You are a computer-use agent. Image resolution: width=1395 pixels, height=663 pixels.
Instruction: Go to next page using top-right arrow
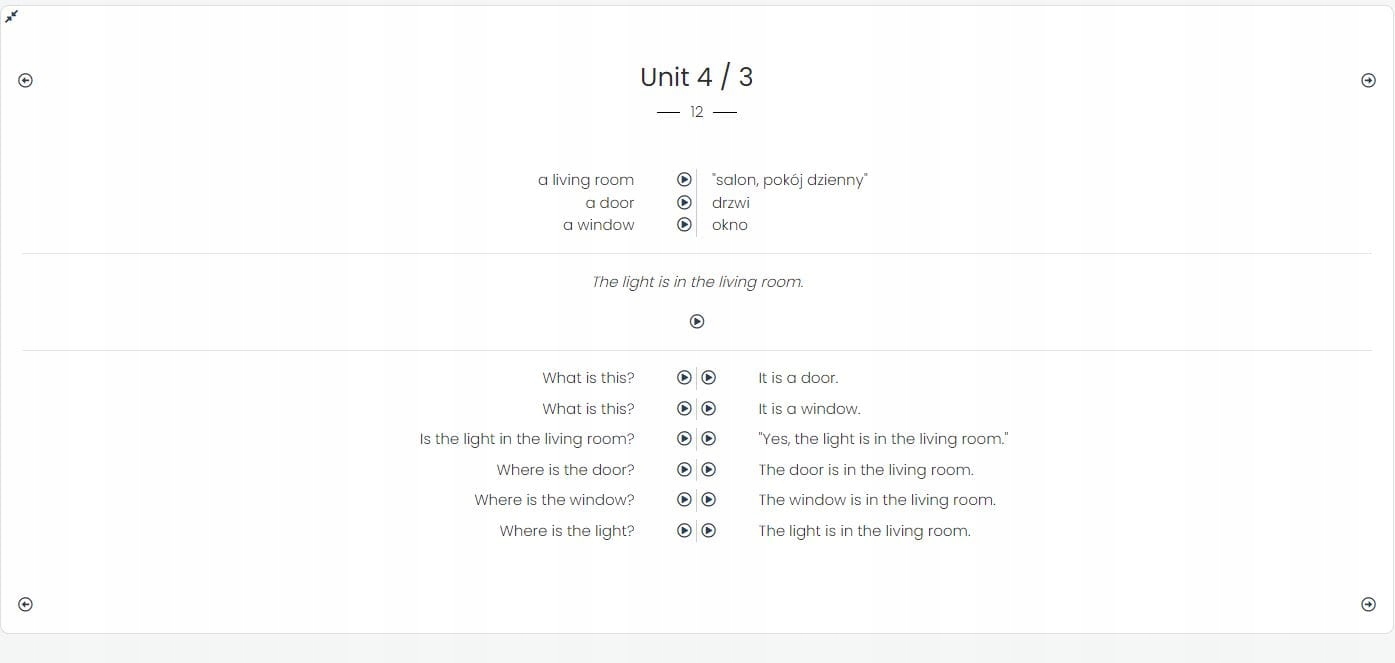[x=1368, y=81]
